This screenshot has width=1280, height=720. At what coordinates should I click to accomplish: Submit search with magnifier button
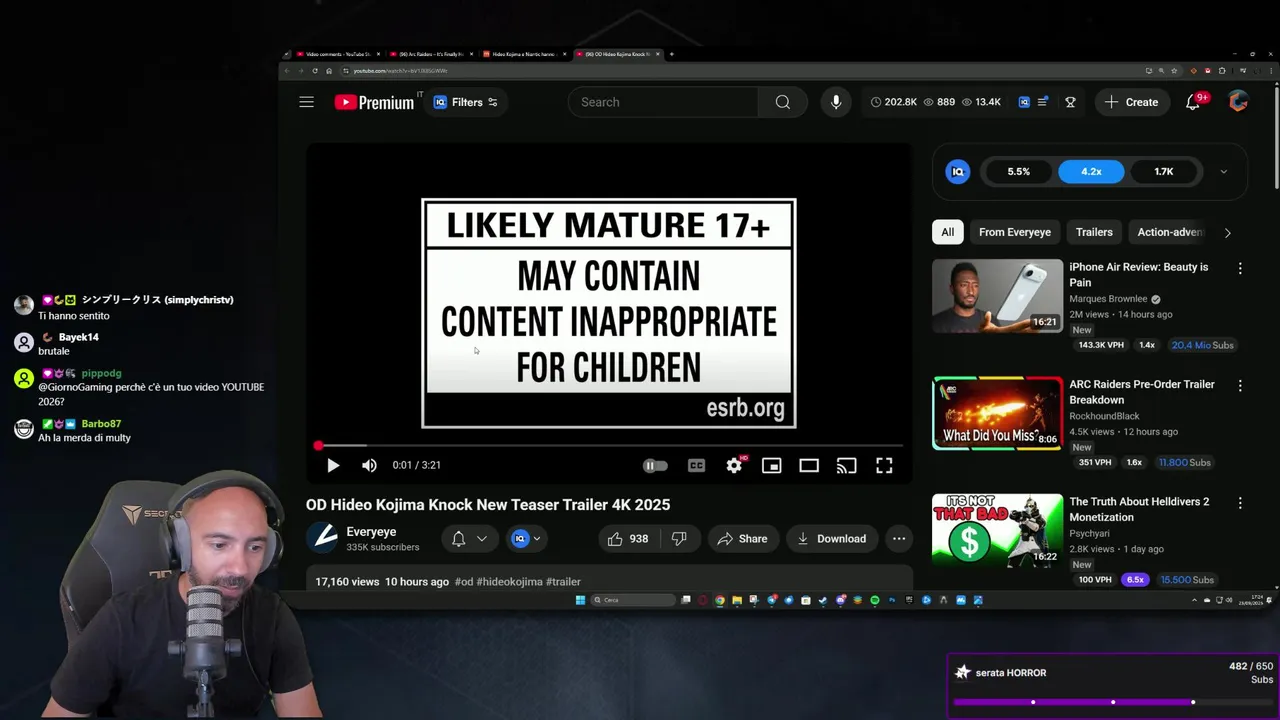783,102
